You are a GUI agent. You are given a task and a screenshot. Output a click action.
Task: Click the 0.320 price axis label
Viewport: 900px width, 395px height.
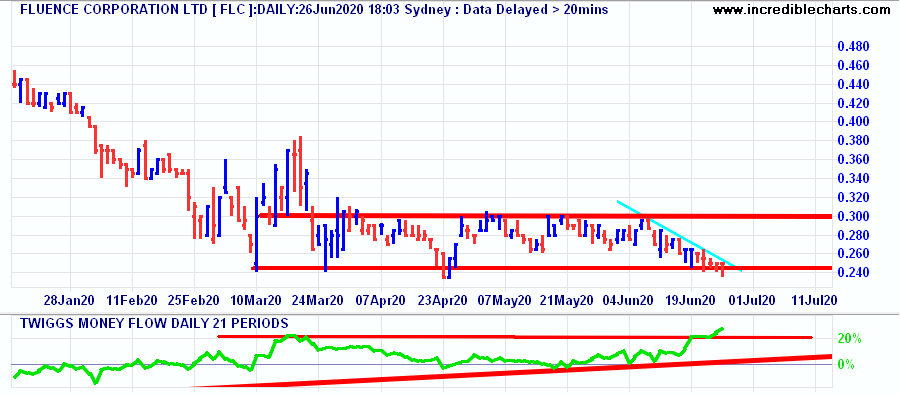(x=854, y=198)
